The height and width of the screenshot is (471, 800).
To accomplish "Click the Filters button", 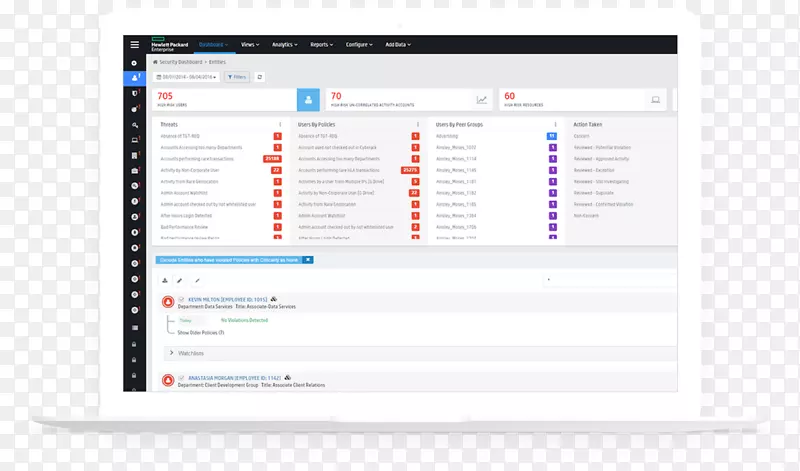I will click(237, 77).
